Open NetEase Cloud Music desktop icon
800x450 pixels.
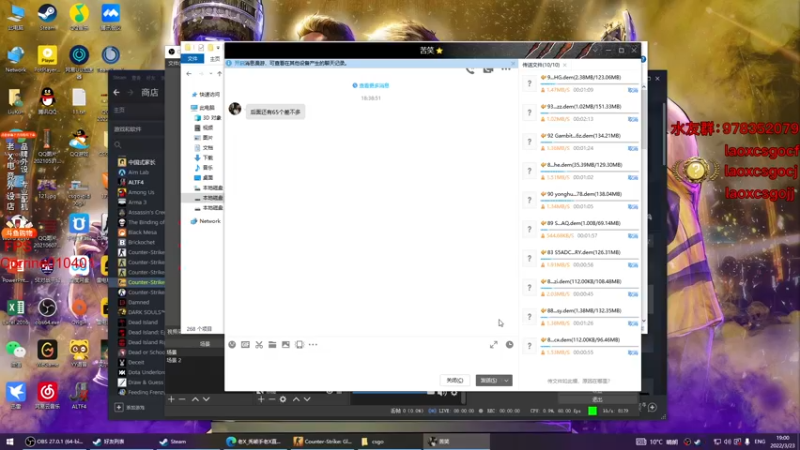47,395
